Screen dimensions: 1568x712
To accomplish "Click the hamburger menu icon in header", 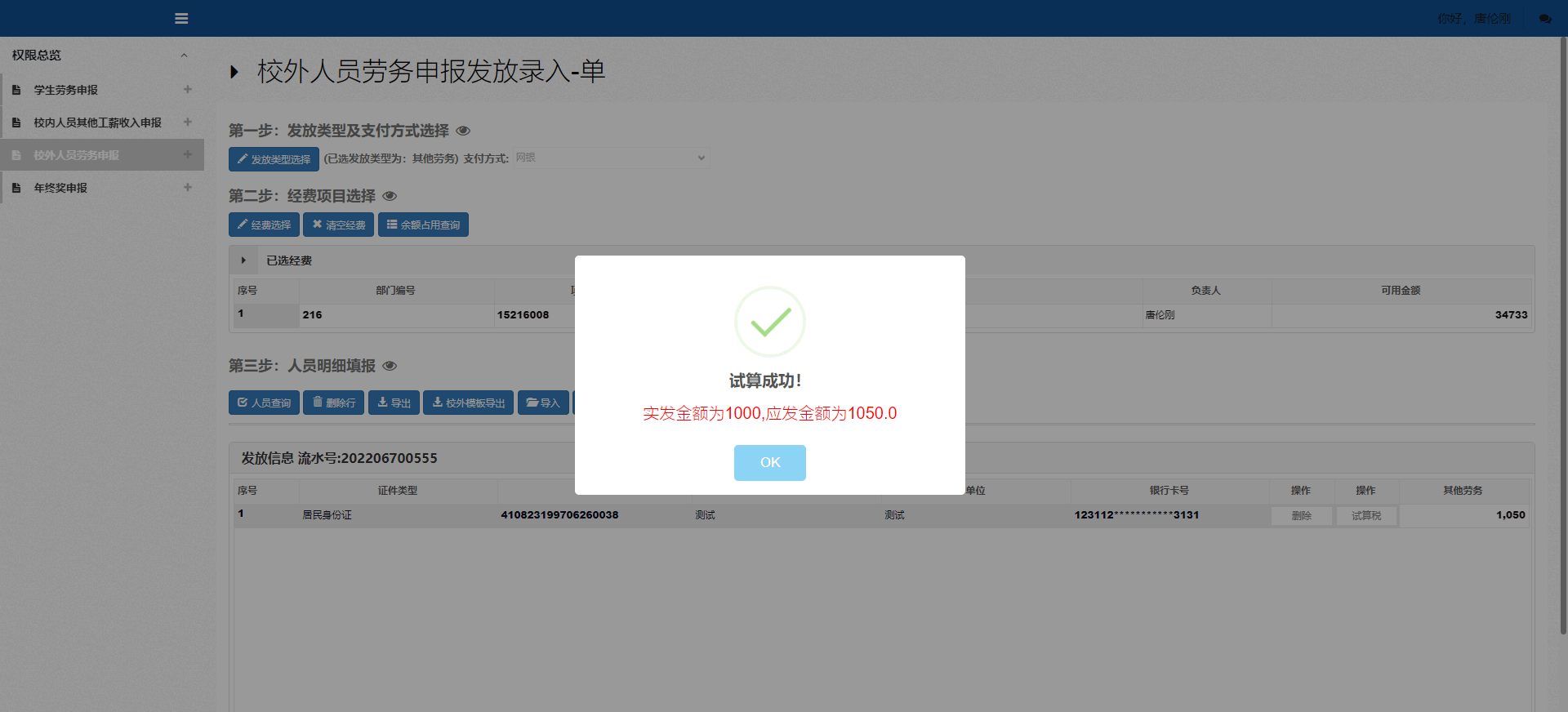I will point(181,18).
